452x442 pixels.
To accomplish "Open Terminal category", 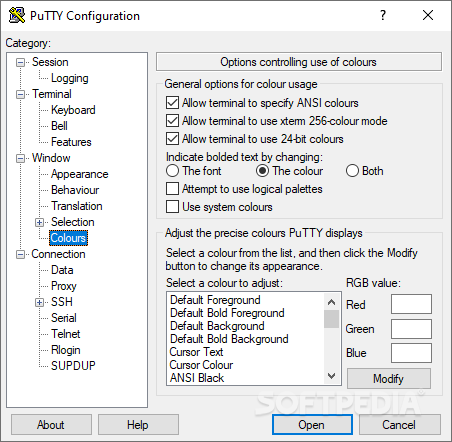I will pos(52,94).
